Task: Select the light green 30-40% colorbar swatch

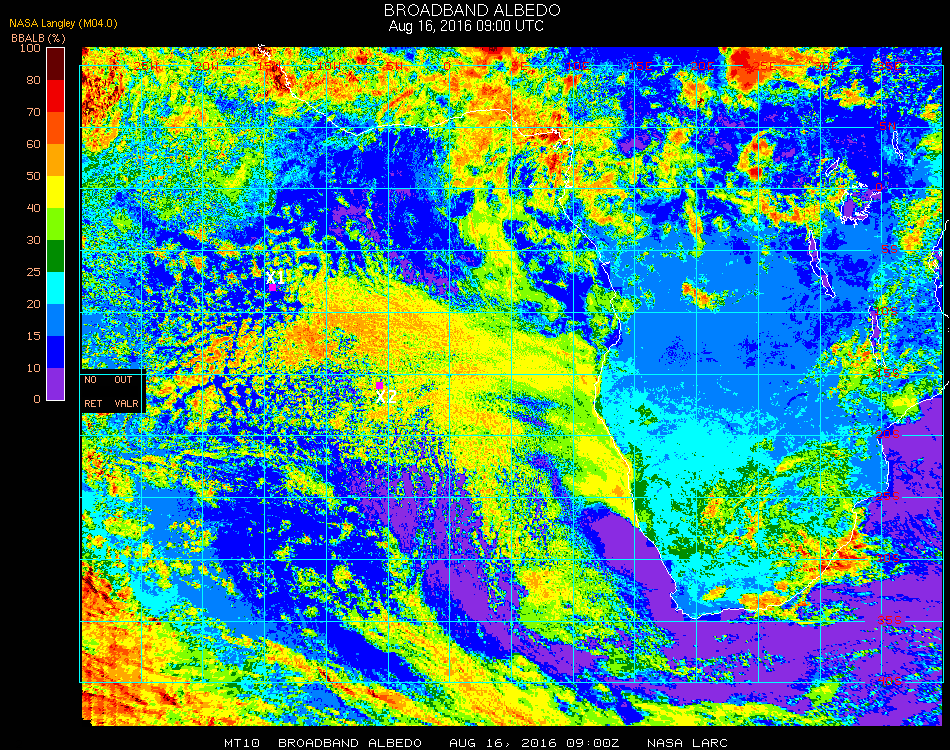Action: point(55,224)
